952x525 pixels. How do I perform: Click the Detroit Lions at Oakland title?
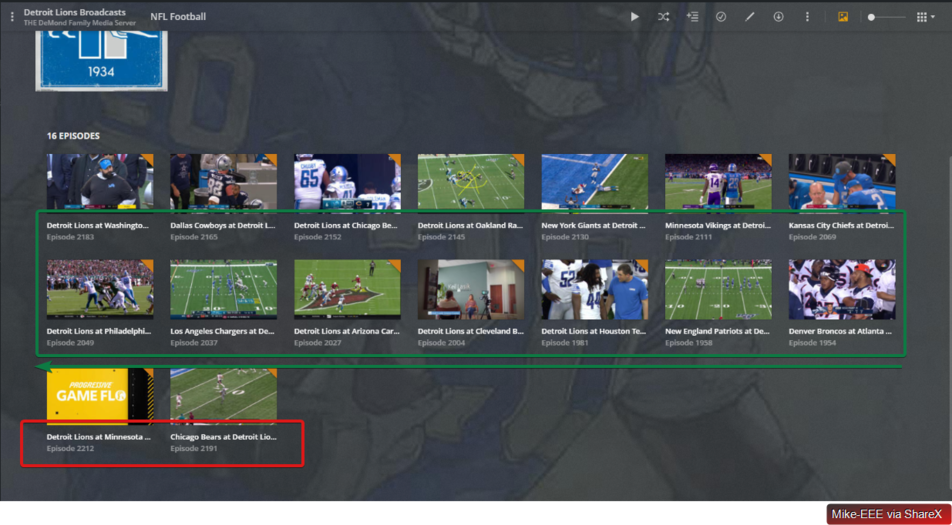click(470, 225)
